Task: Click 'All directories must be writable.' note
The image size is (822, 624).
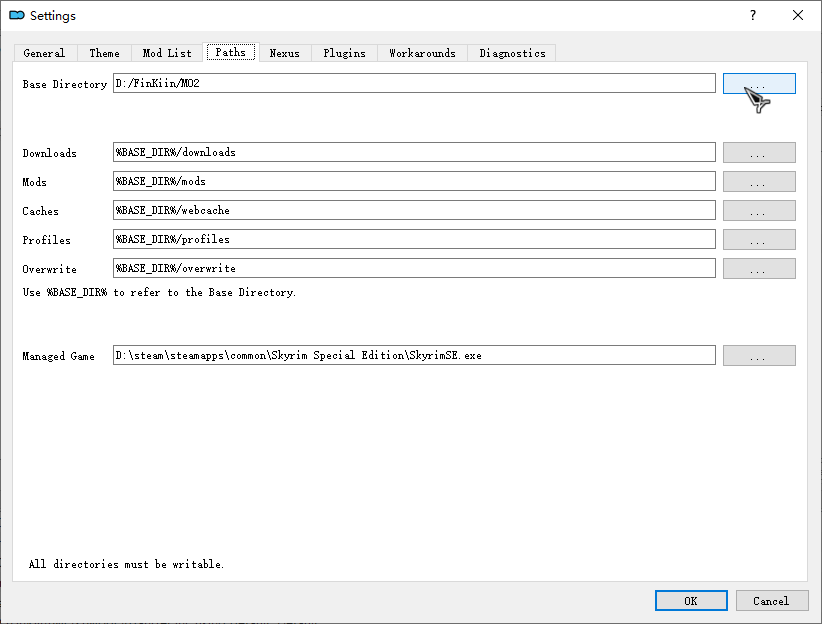Action: pyautogui.click(x=126, y=564)
